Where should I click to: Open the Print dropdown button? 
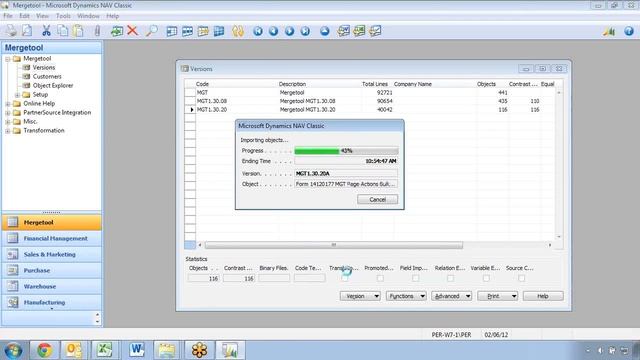click(498, 296)
